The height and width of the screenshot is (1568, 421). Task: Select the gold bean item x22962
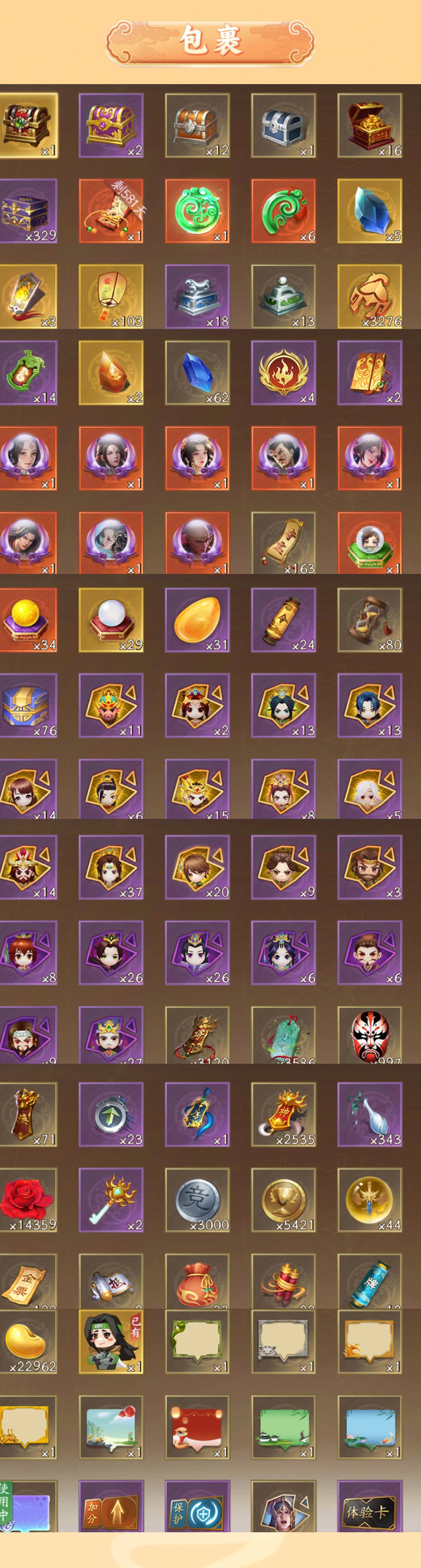[28, 1342]
